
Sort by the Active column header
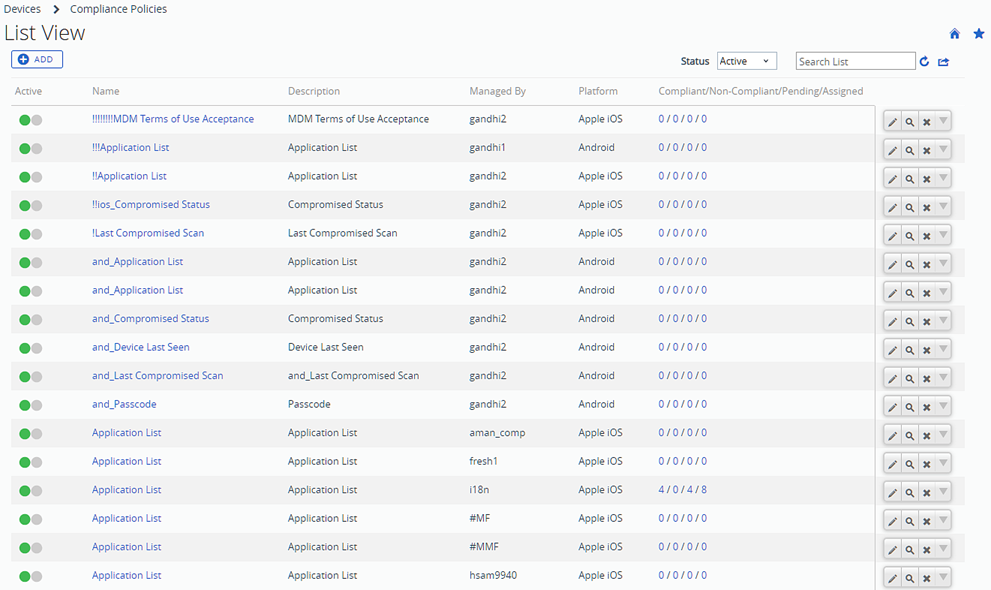(x=28, y=91)
